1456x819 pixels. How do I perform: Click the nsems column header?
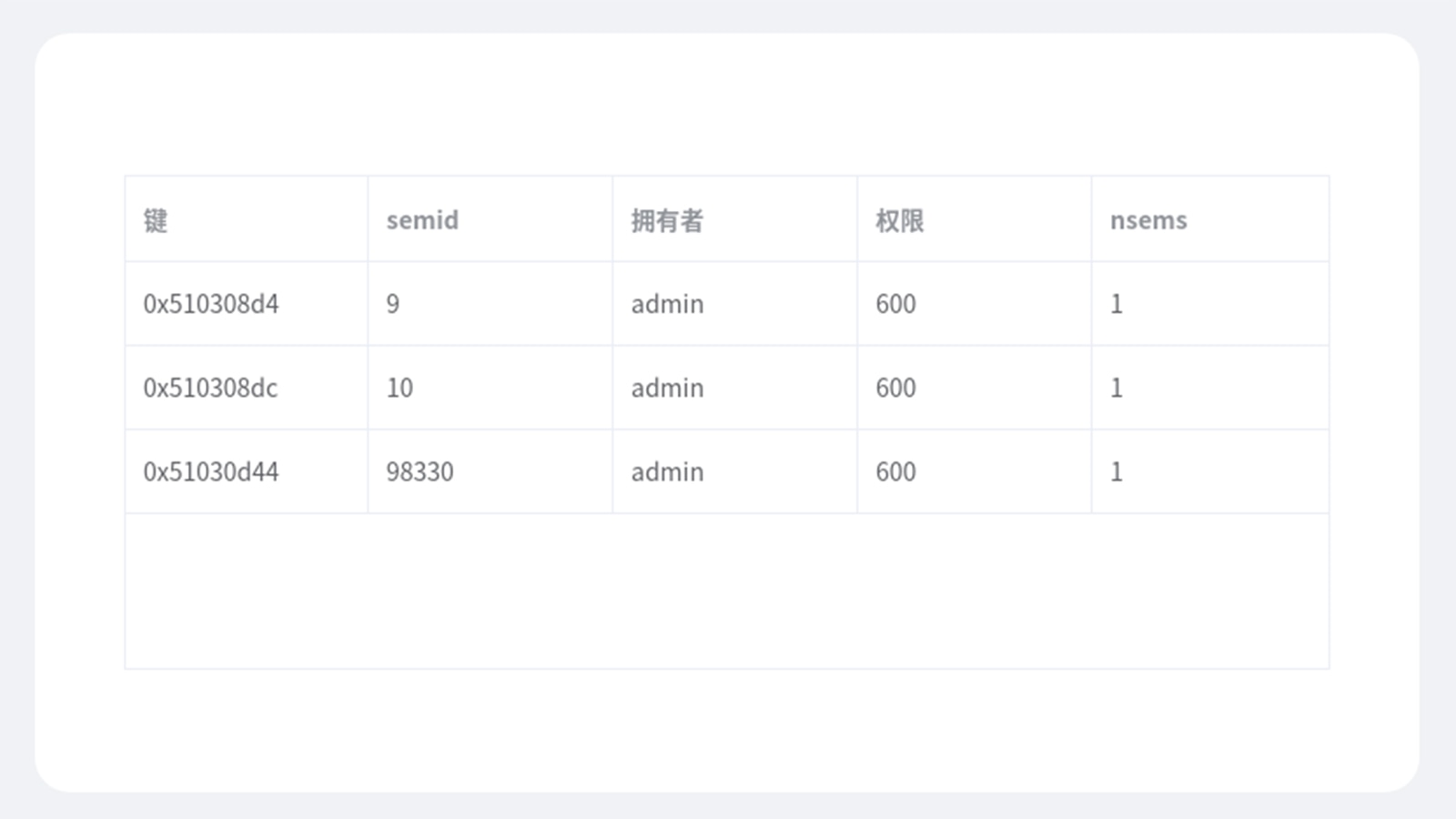click(x=1148, y=220)
